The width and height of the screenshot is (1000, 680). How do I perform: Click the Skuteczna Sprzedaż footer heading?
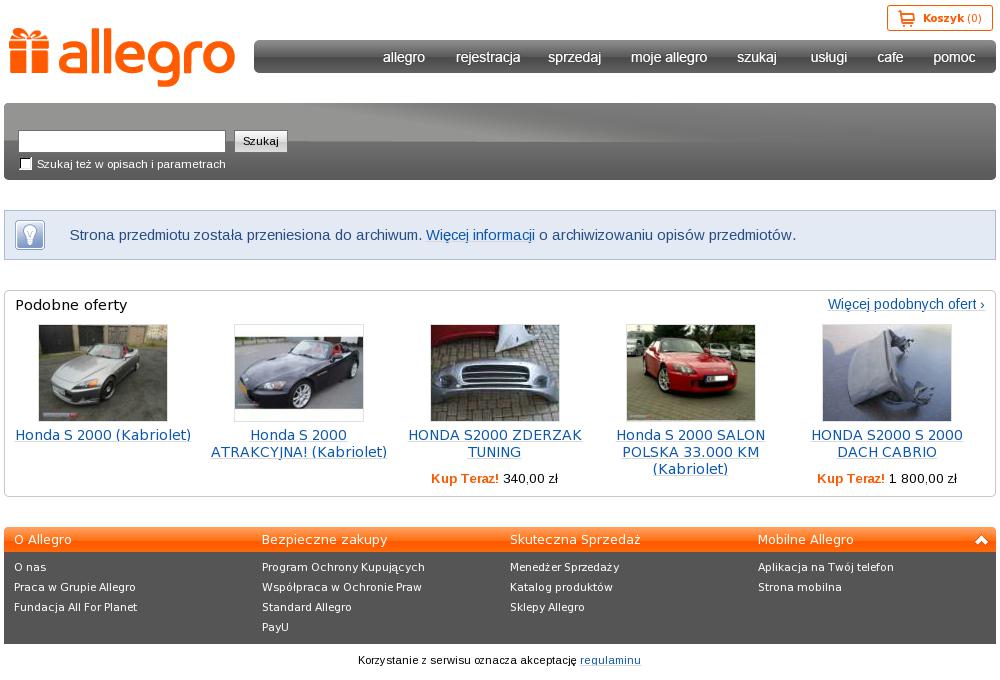pyautogui.click(x=575, y=540)
